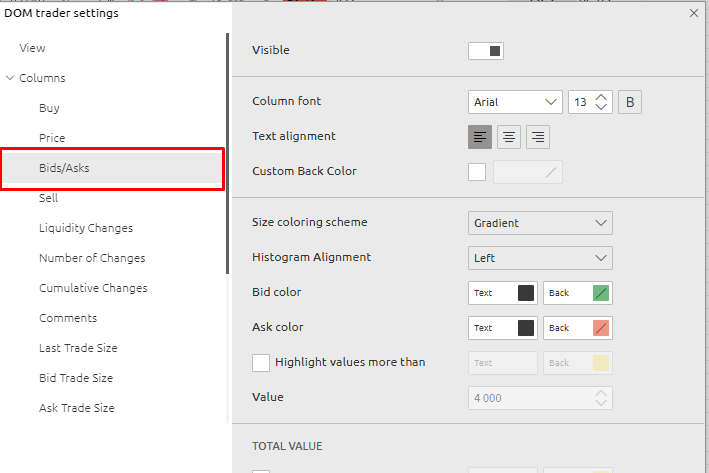Enable Highlight values more than checkbox
The width and height of the screenshot is (709, 473).
(261, 362)
